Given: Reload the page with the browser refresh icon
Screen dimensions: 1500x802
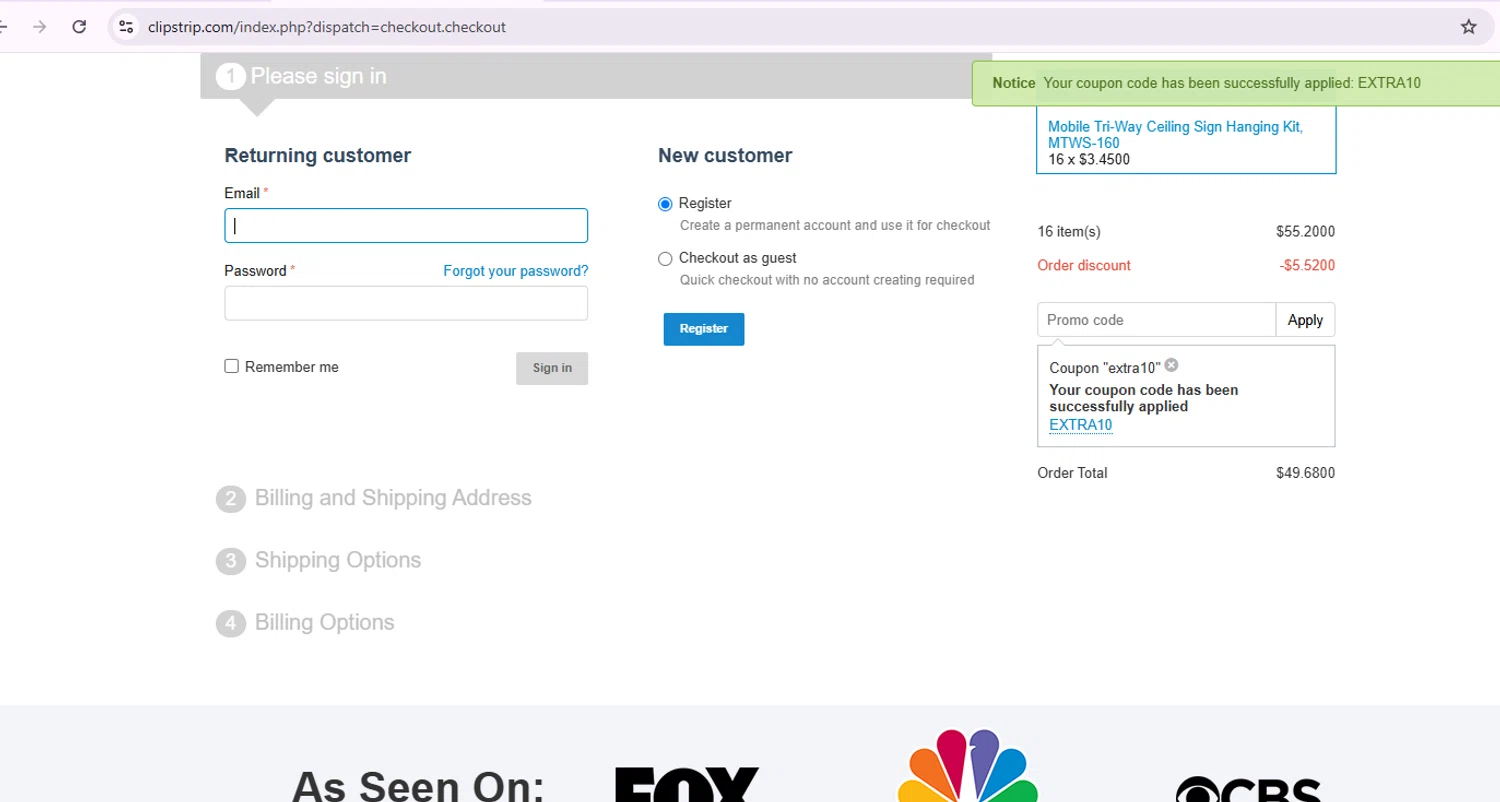Looking at the screenshot, I should [x=79, y=27].
